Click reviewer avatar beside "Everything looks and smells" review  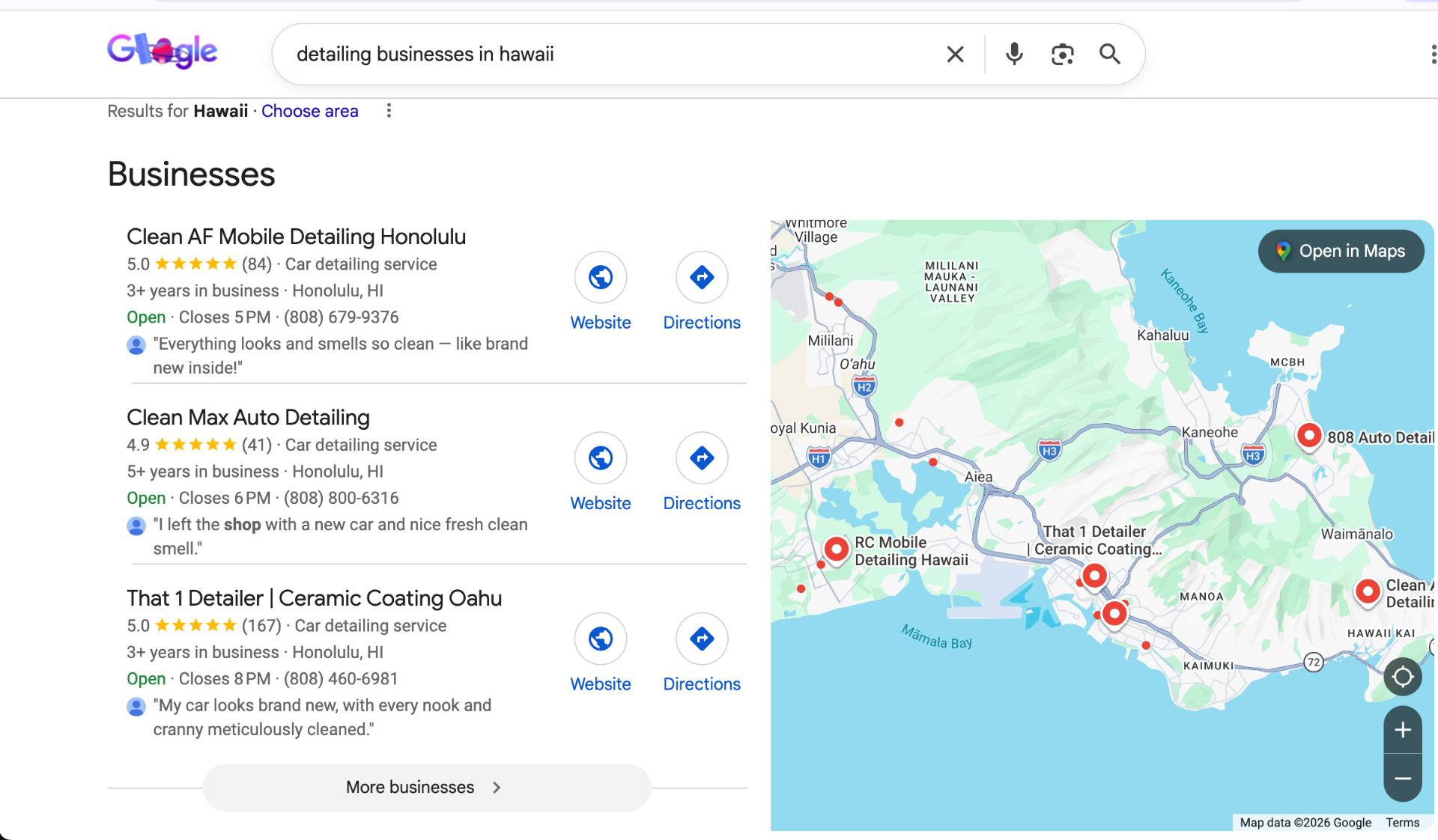point(136,344)
